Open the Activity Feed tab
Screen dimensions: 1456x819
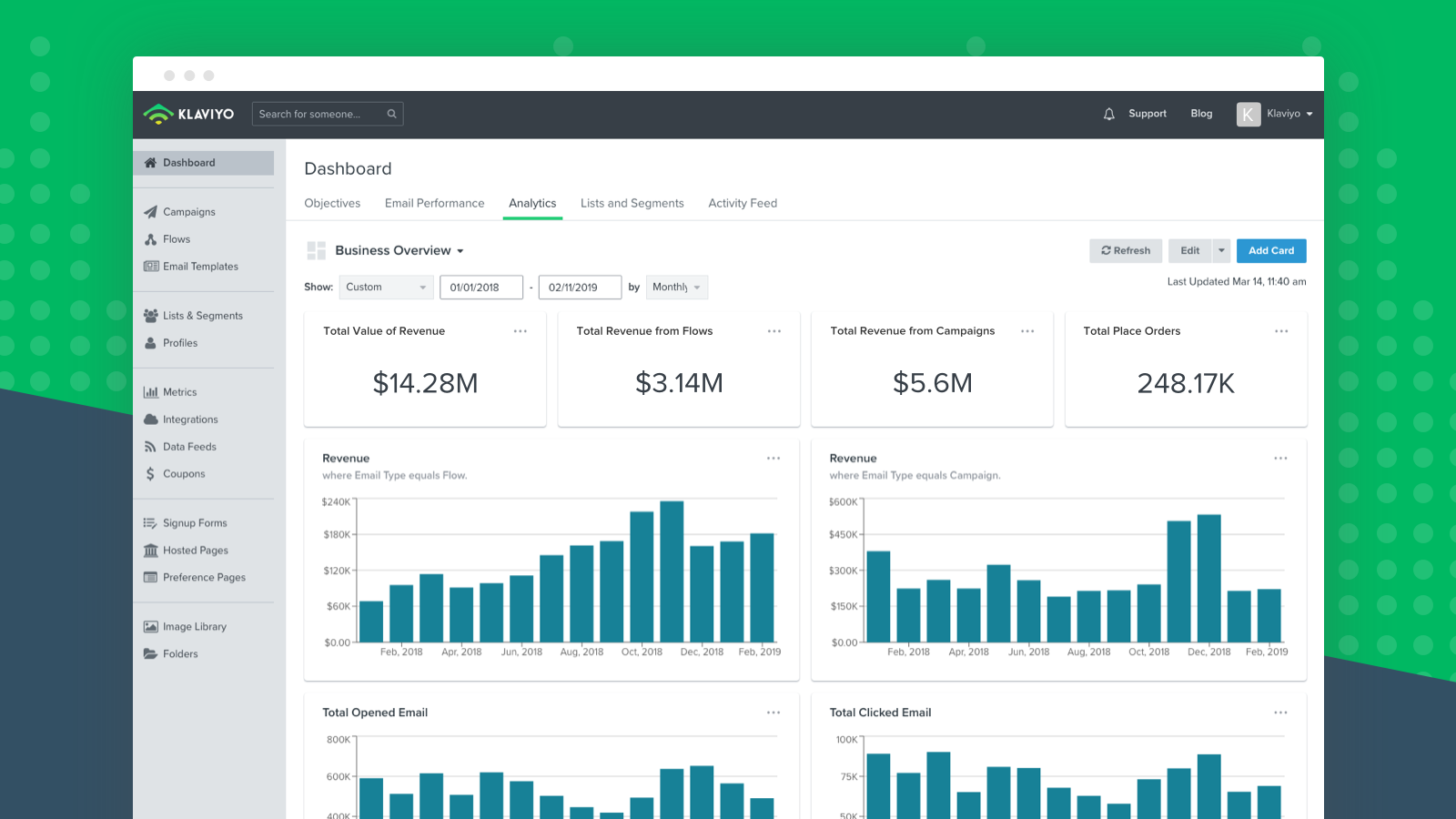tap(743, 203)
